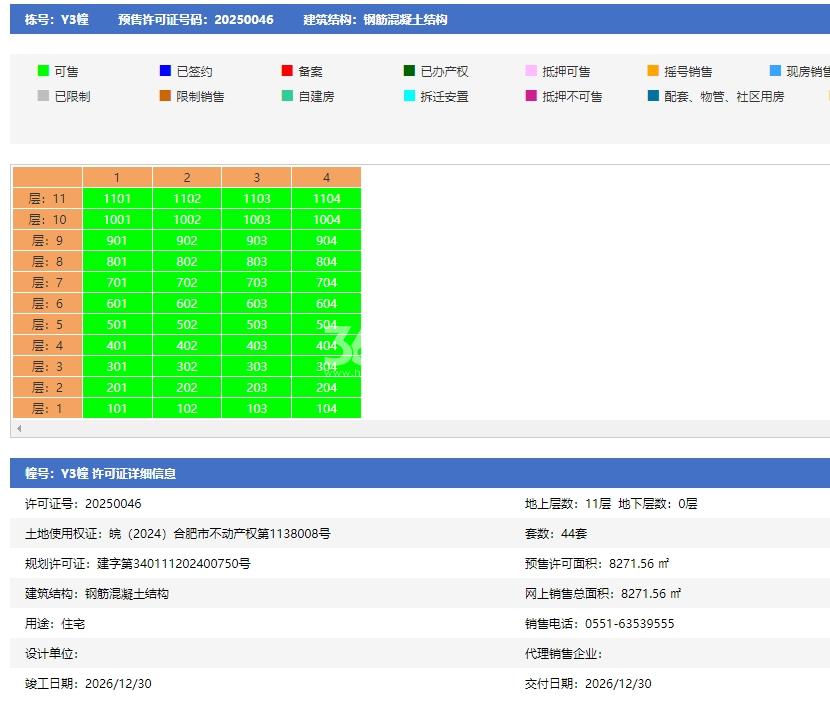Click the 地上层数: 11层 text
830x702 pixels.
[x=568, y=503]
